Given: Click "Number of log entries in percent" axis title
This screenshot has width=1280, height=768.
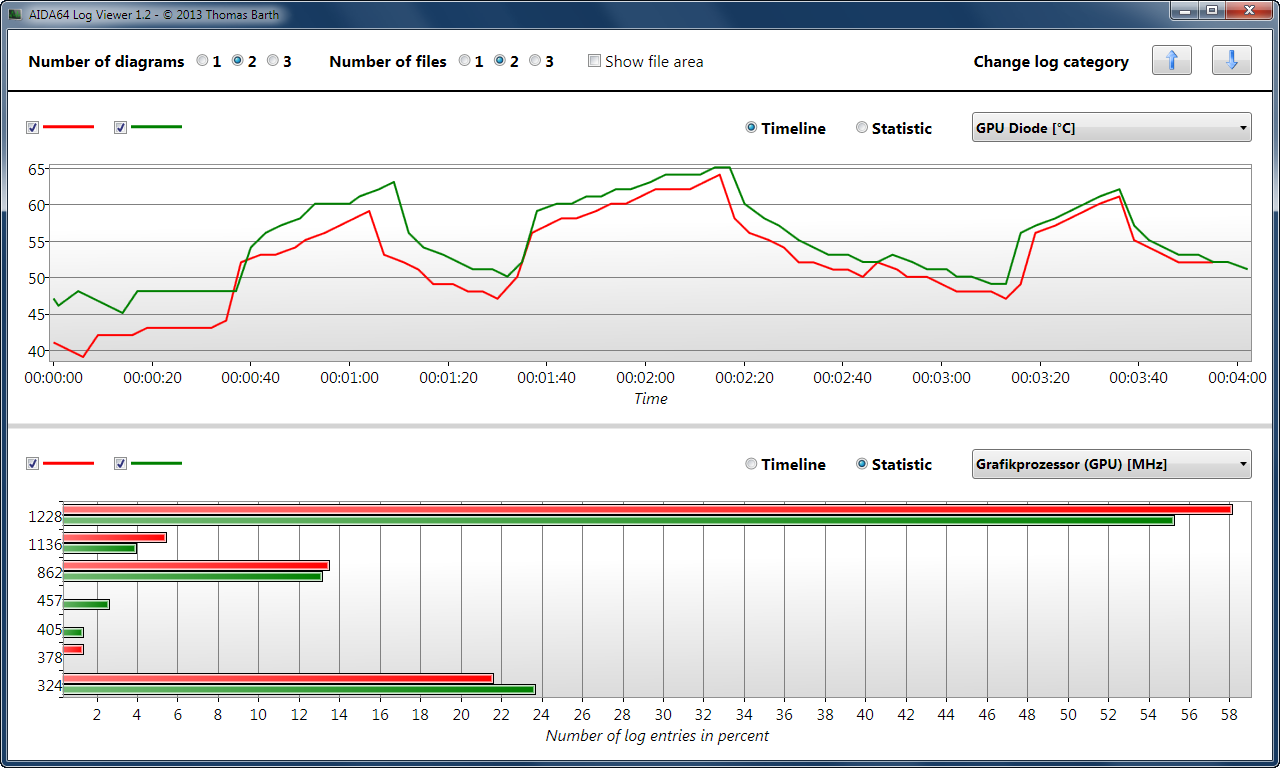Looking at the screenshot, I should pos(657,736).
